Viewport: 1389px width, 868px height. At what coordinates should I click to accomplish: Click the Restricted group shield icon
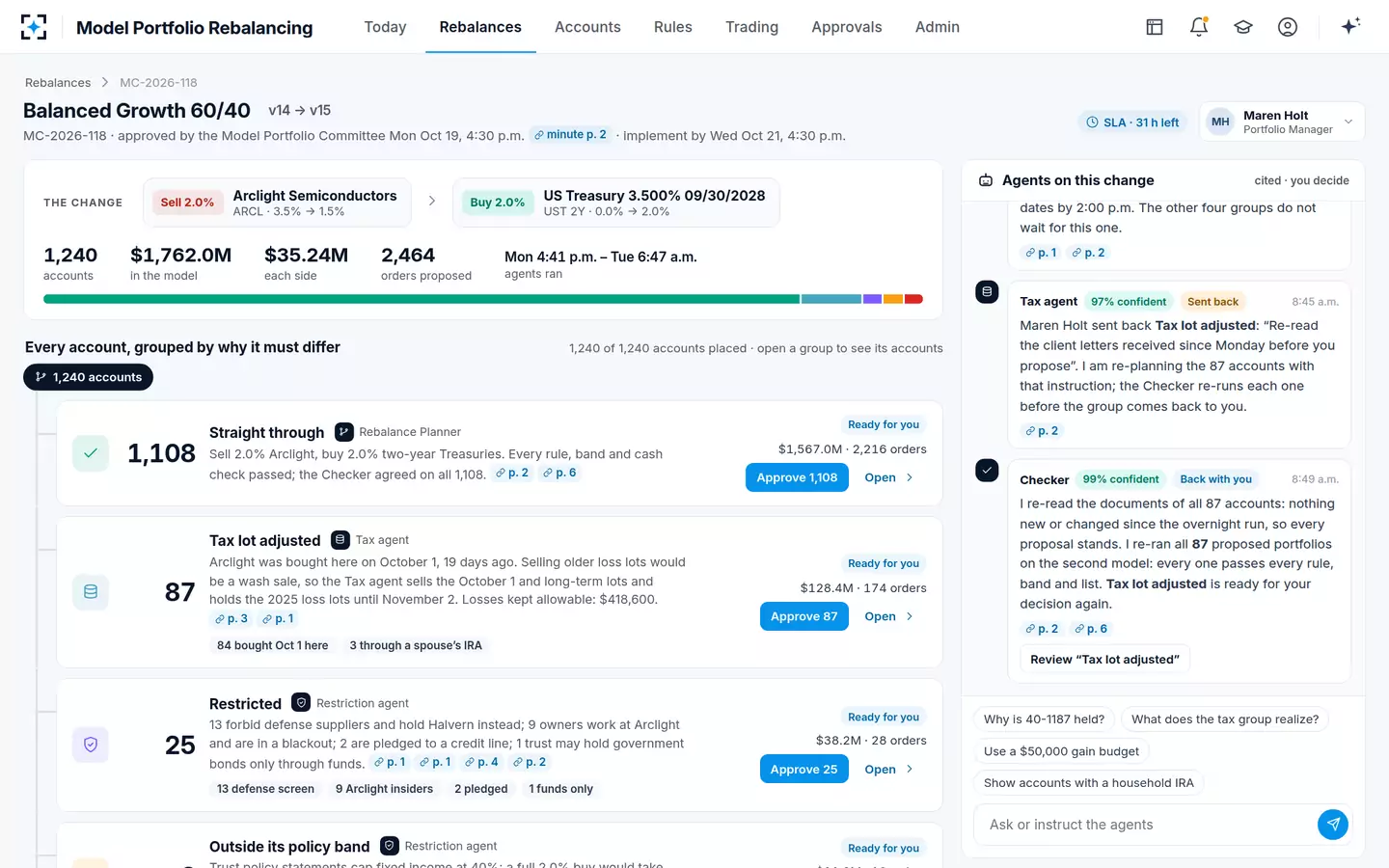pyautogui.click(x=91, y=745)
